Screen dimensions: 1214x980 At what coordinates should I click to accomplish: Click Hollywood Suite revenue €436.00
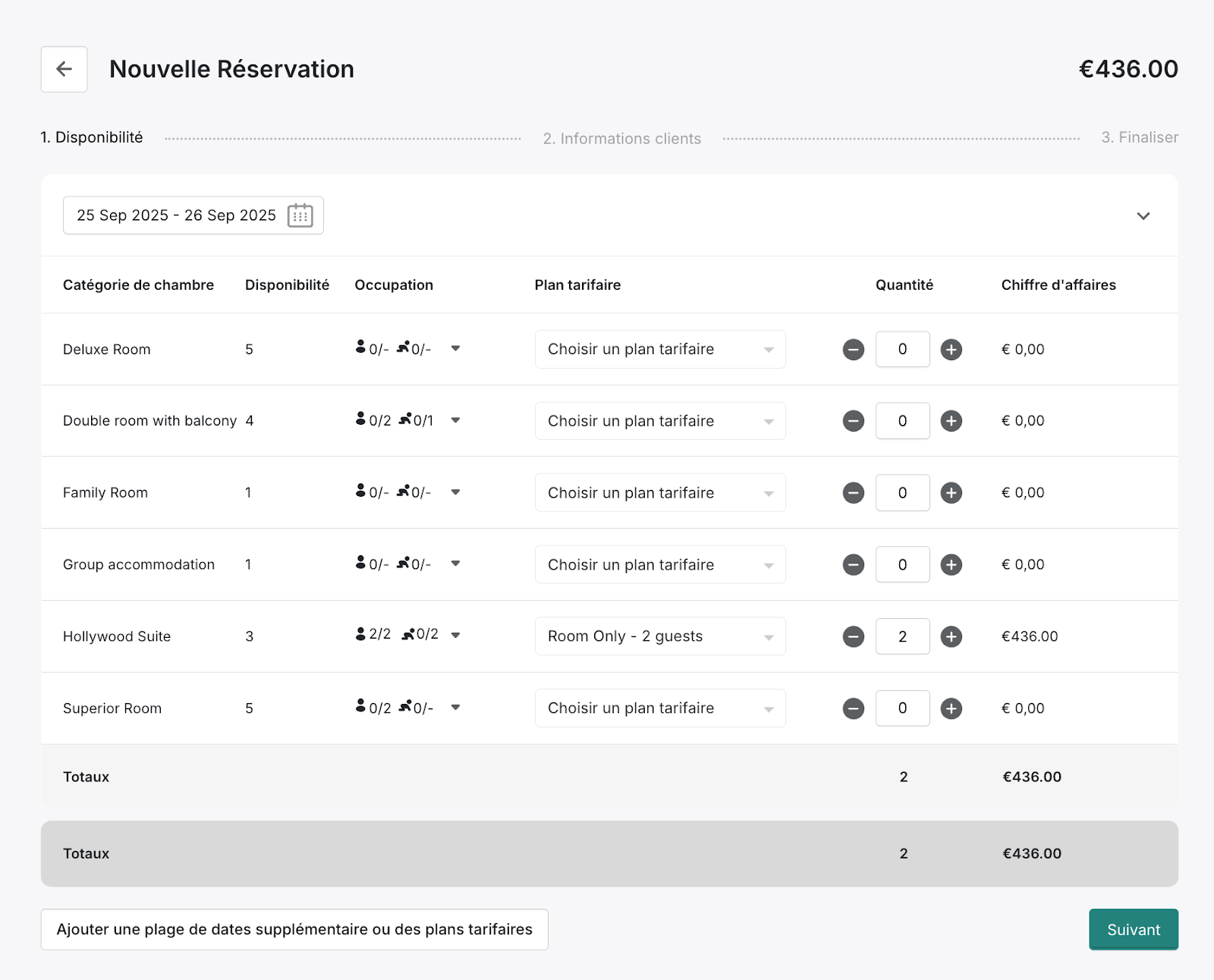[1030, 636]
